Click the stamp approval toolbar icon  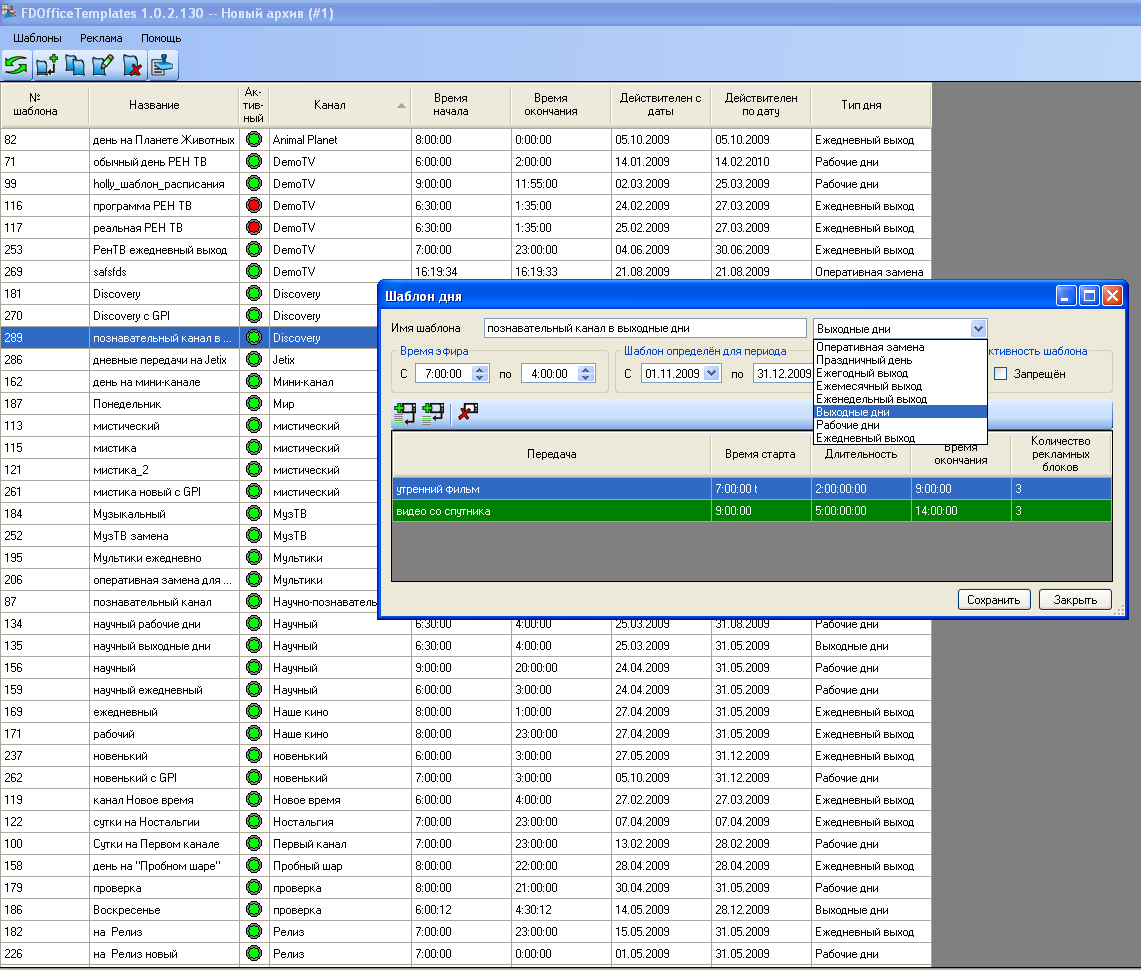tap(162, 66)
